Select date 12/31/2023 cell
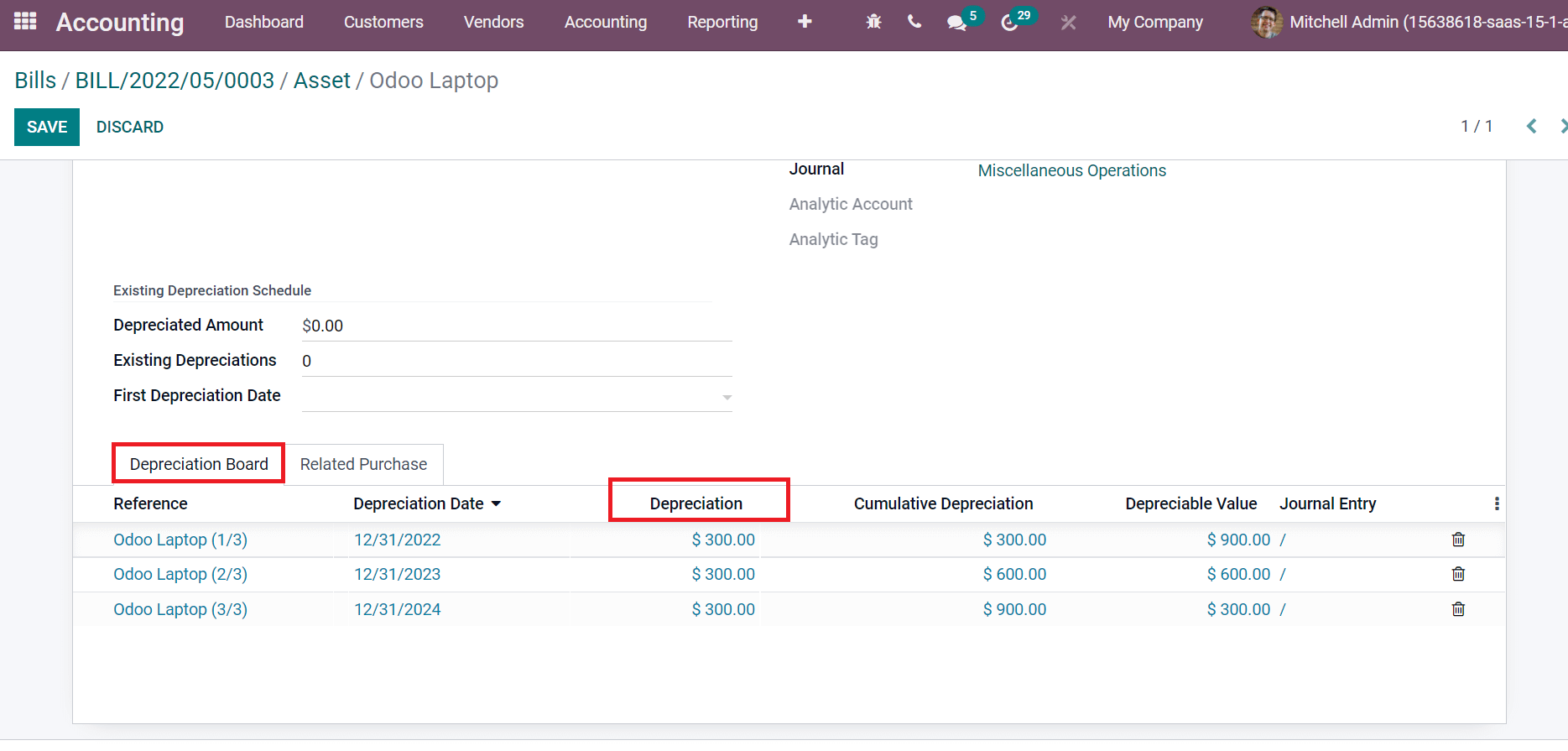This screenshot has height=751, width=1568. tap(397, 574)
